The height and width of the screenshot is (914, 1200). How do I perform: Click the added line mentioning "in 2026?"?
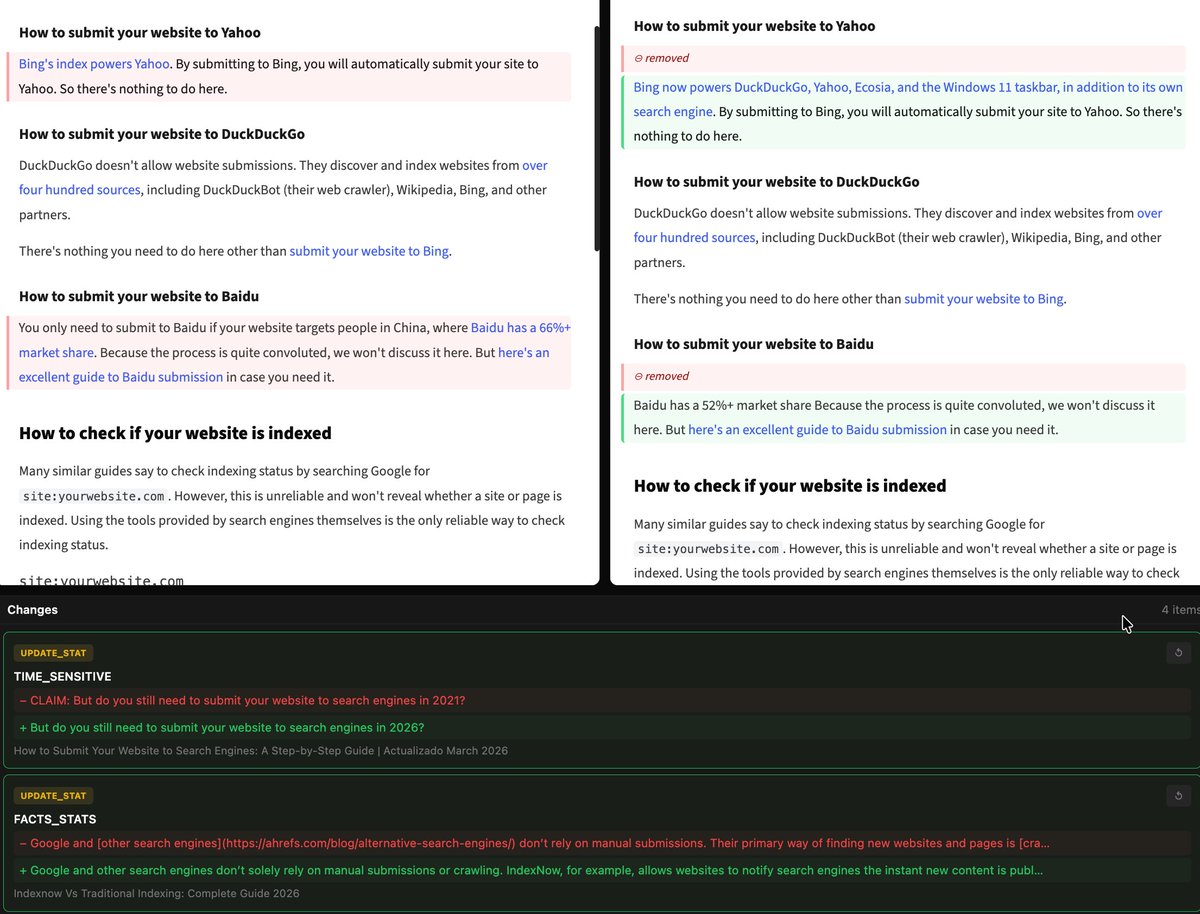tap(602, 728)
